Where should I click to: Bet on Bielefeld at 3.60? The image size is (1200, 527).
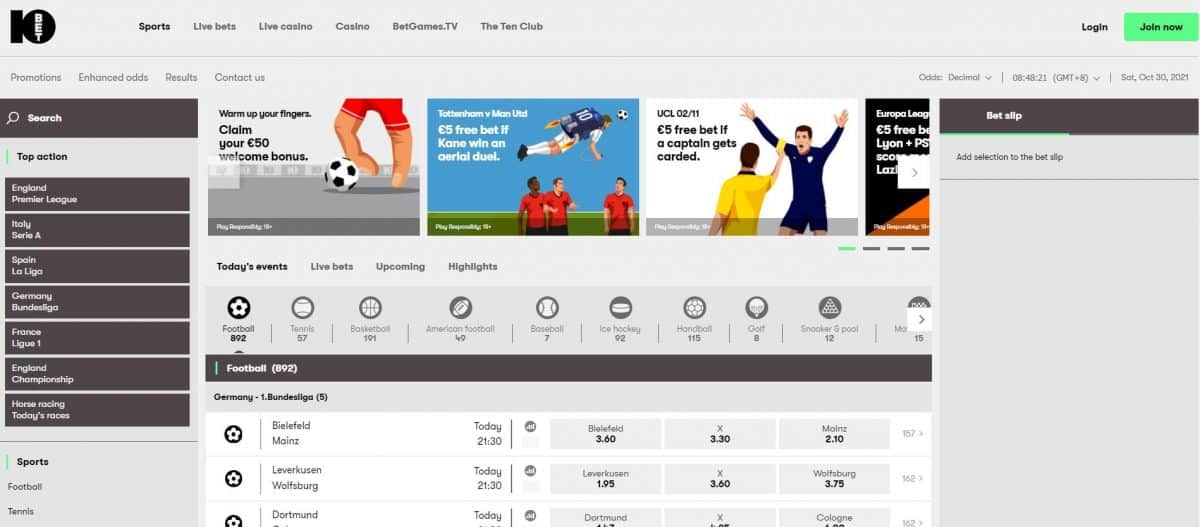(x=605, y=434)
